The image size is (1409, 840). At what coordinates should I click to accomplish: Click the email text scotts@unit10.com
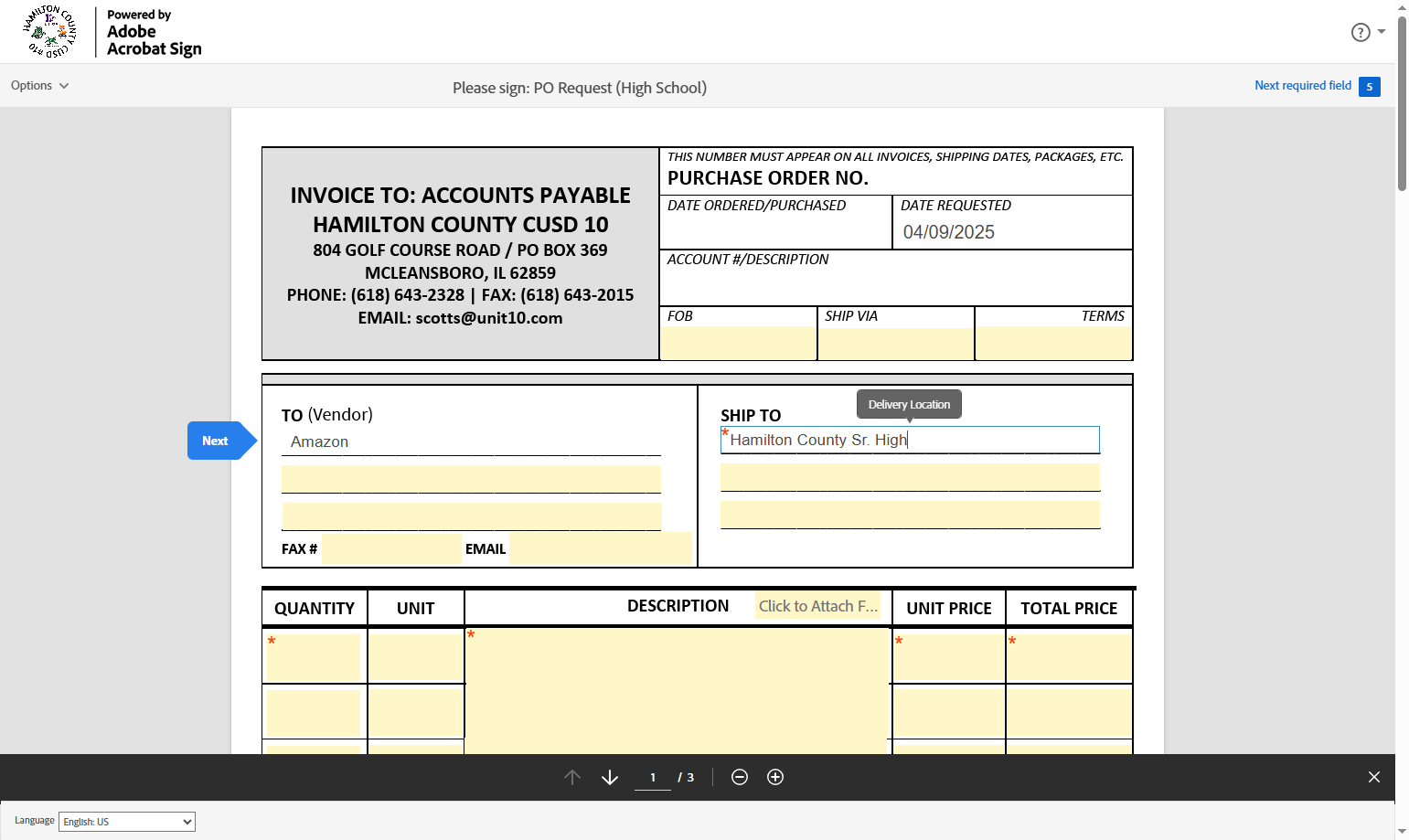click(x=489, y=318)
